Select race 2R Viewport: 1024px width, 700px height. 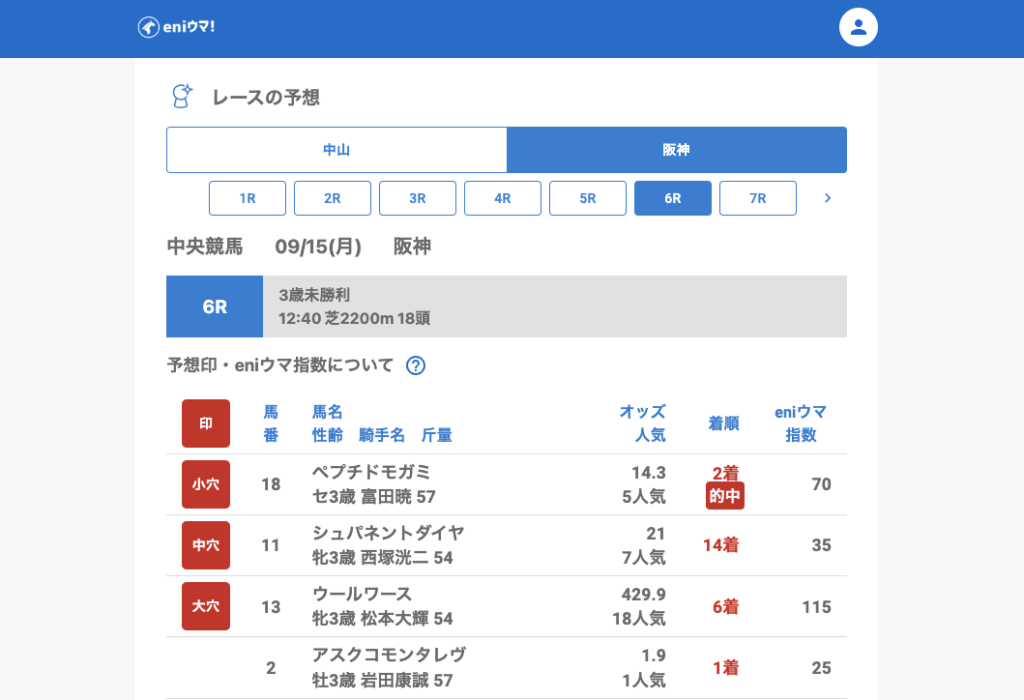pos(332,198)
